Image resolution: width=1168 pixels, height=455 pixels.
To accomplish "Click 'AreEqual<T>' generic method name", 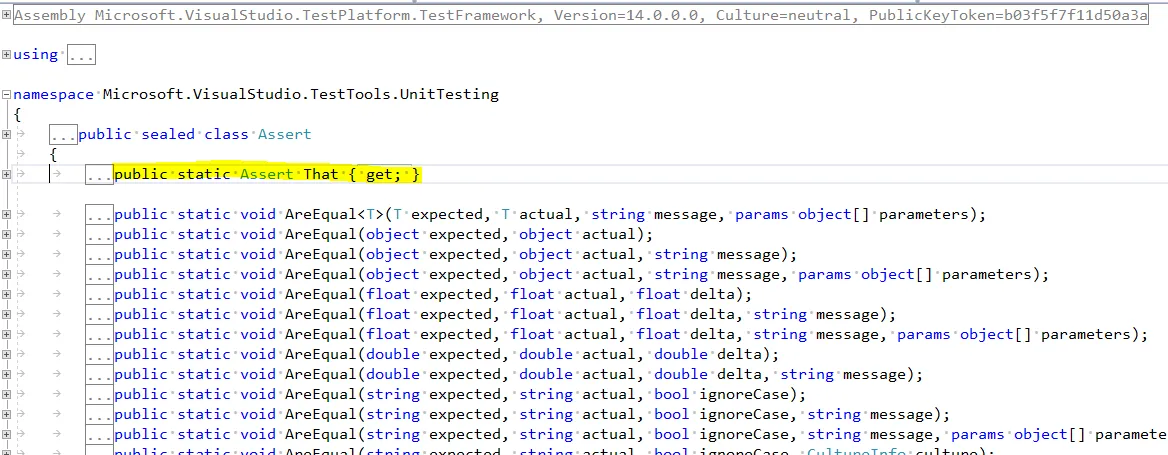I will 334,214.
